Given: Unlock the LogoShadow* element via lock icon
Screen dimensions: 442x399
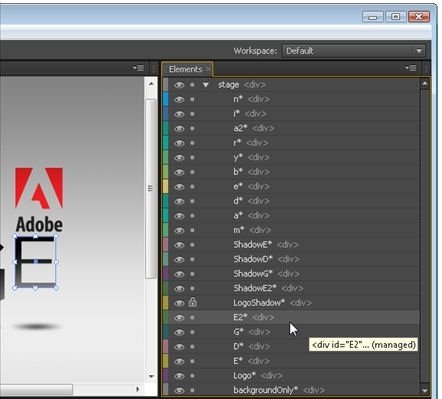Looking at the screenshot, I should tap(192, 303).
